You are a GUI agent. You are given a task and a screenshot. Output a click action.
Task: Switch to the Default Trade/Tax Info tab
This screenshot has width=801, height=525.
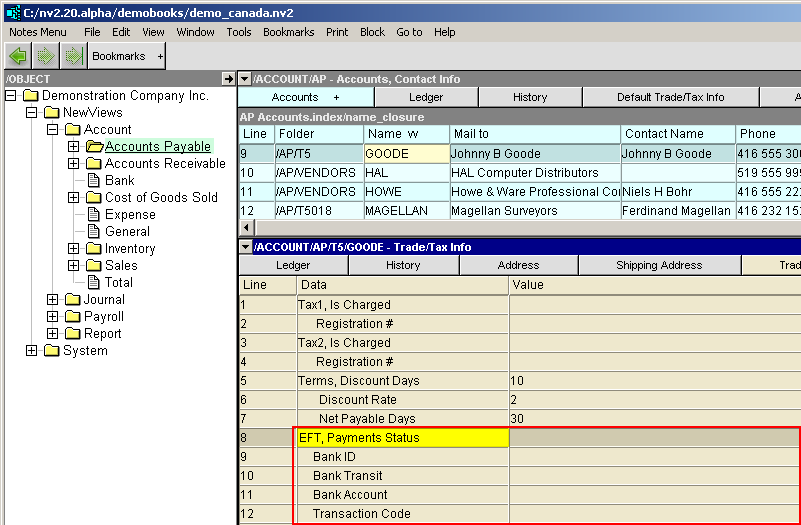pyautogui.click(x=670, y=97)
